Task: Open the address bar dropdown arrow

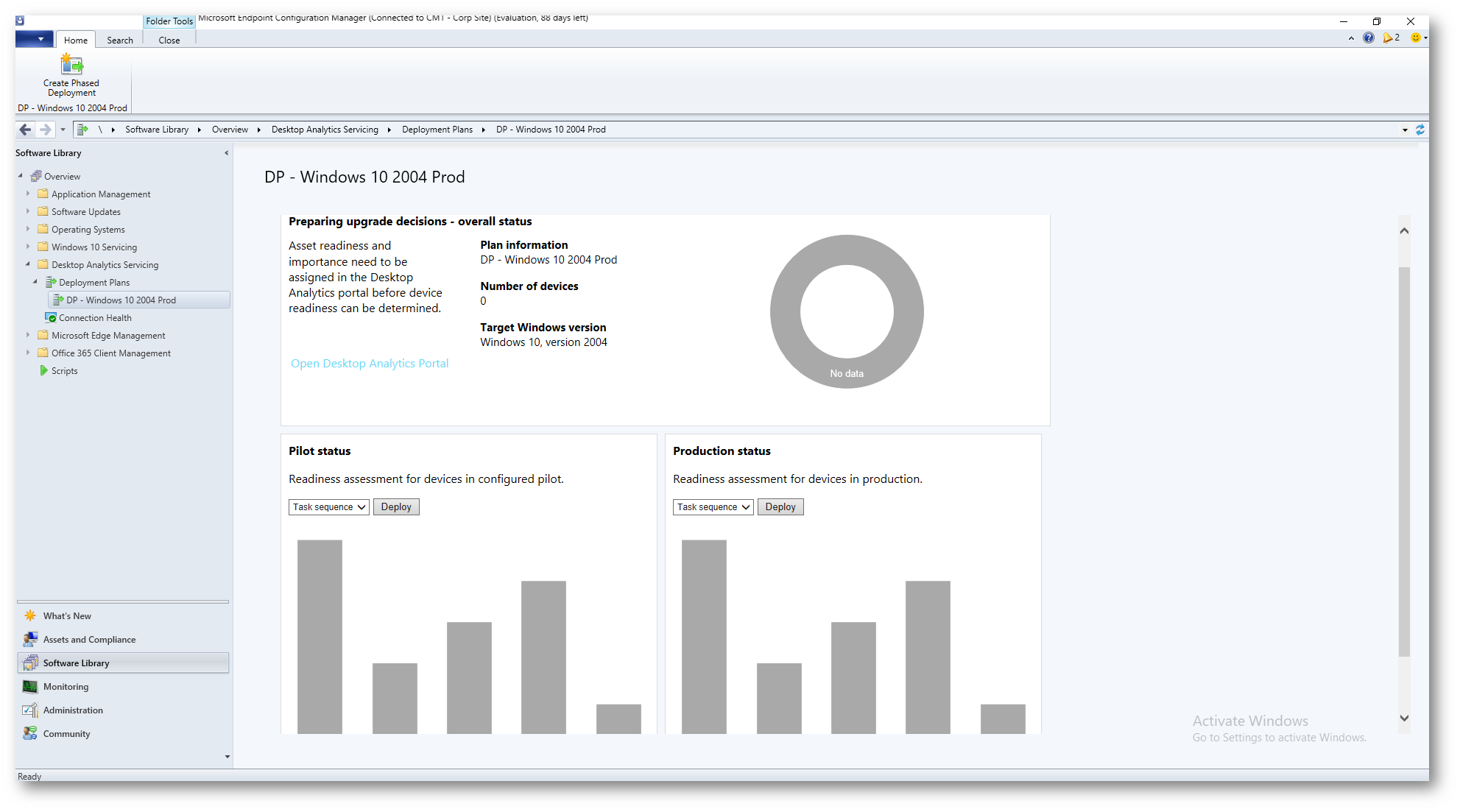Action: 1405,130
